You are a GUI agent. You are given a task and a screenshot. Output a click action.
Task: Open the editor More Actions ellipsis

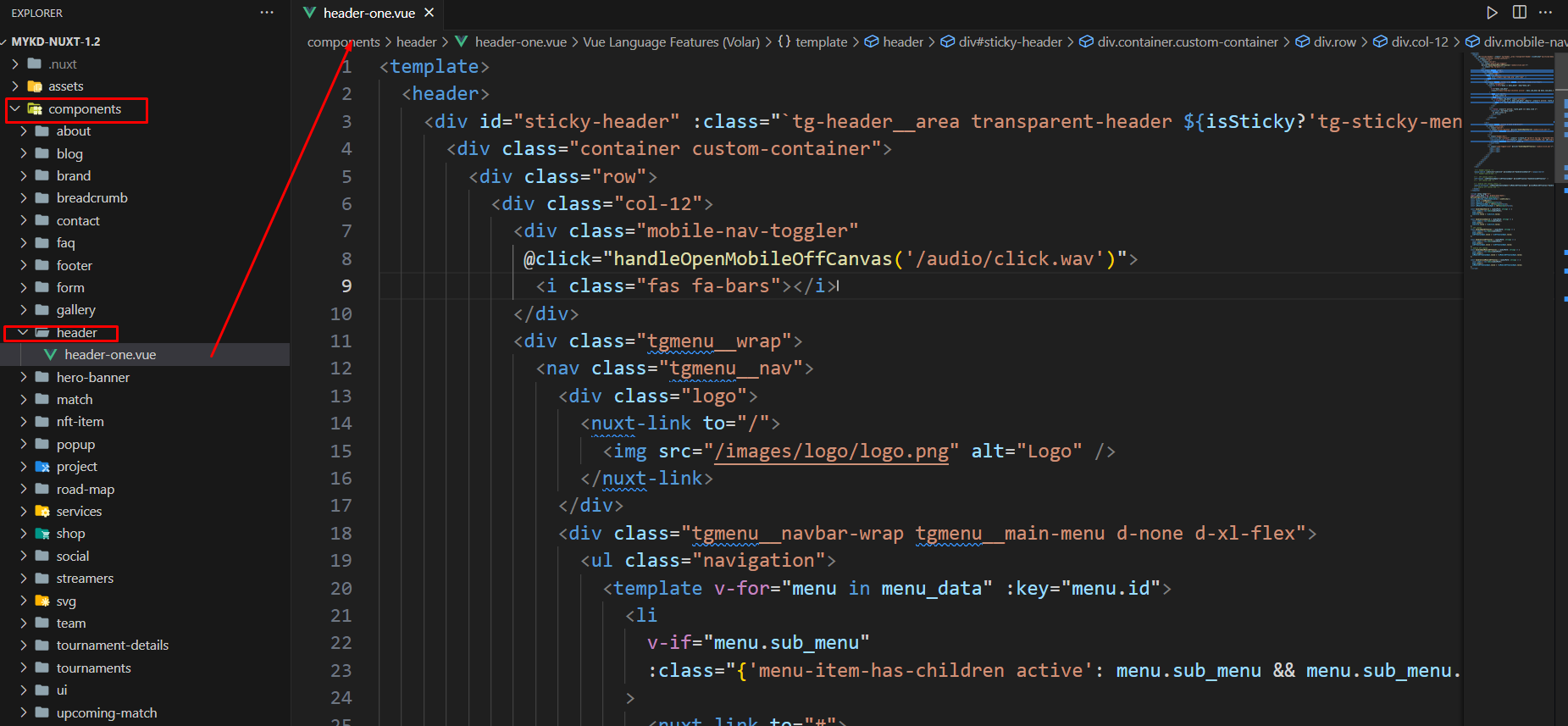pyautogui.click(x=1546, y=13)
